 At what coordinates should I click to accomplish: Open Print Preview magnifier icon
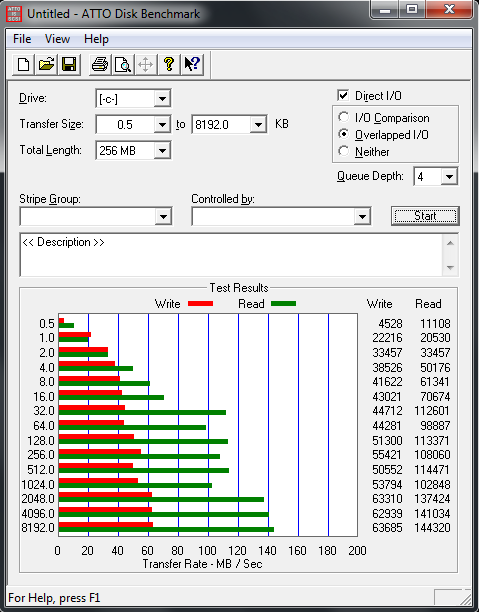[123, 64]
